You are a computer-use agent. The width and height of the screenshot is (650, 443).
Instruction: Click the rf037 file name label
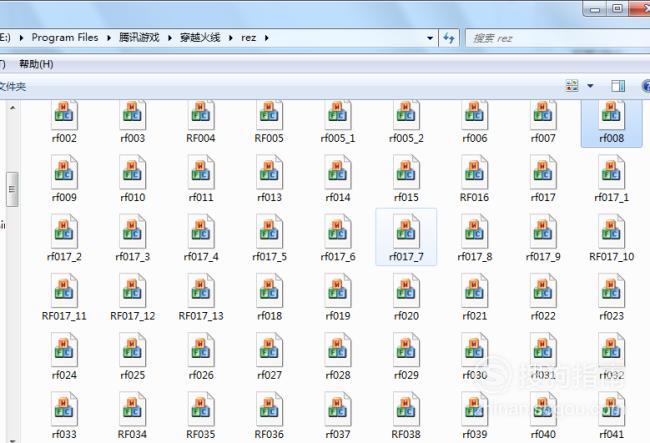click(338, 434)
